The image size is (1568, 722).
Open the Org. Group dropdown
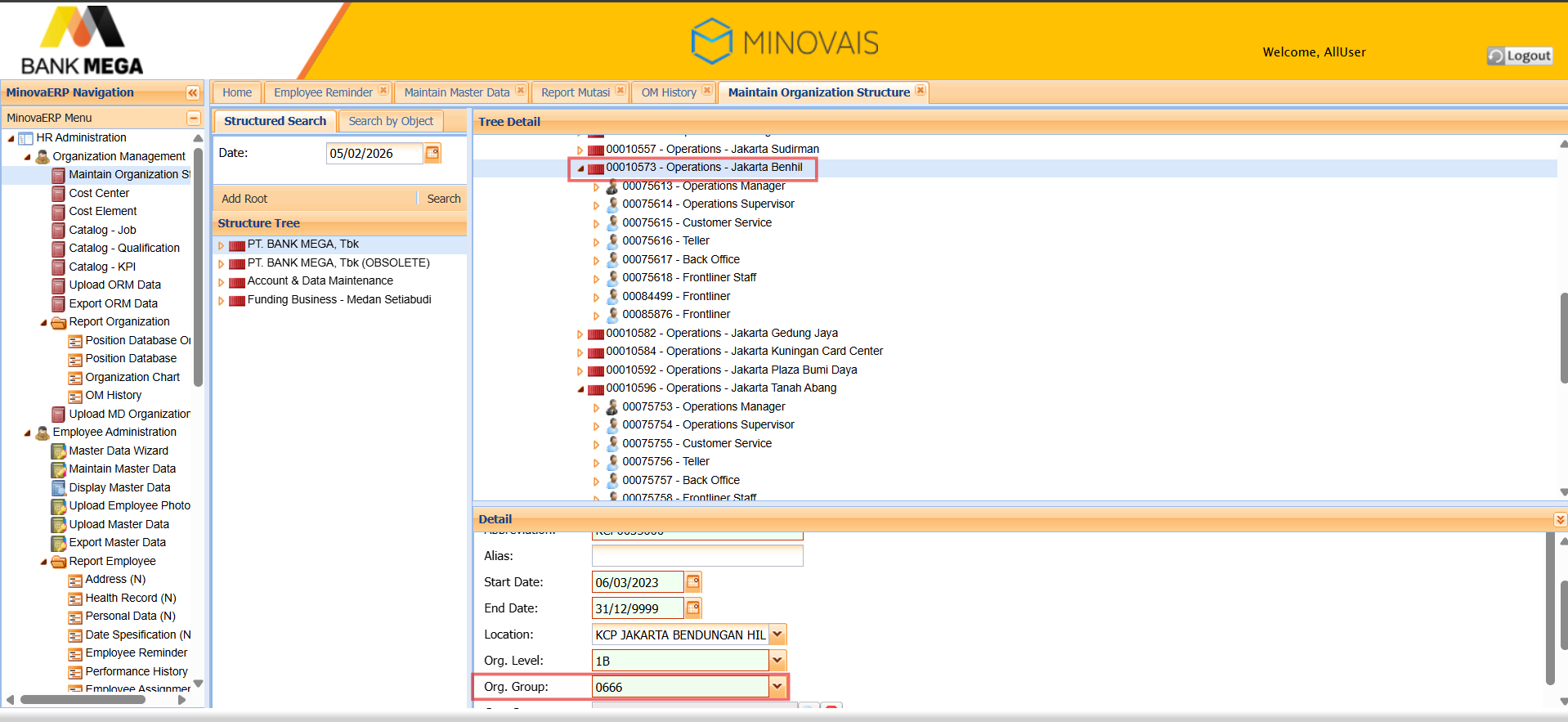coord(777,687)
